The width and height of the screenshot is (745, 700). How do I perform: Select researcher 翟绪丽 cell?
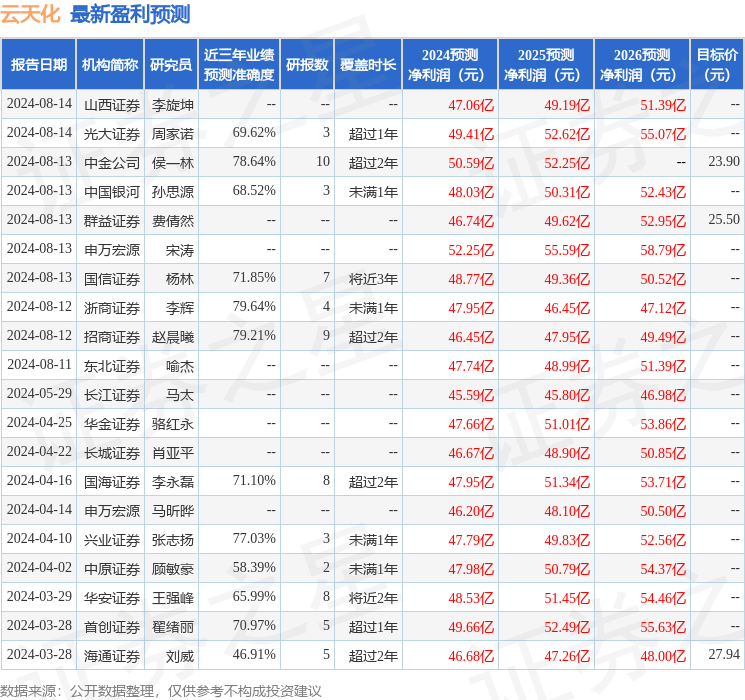coord(173,627)
